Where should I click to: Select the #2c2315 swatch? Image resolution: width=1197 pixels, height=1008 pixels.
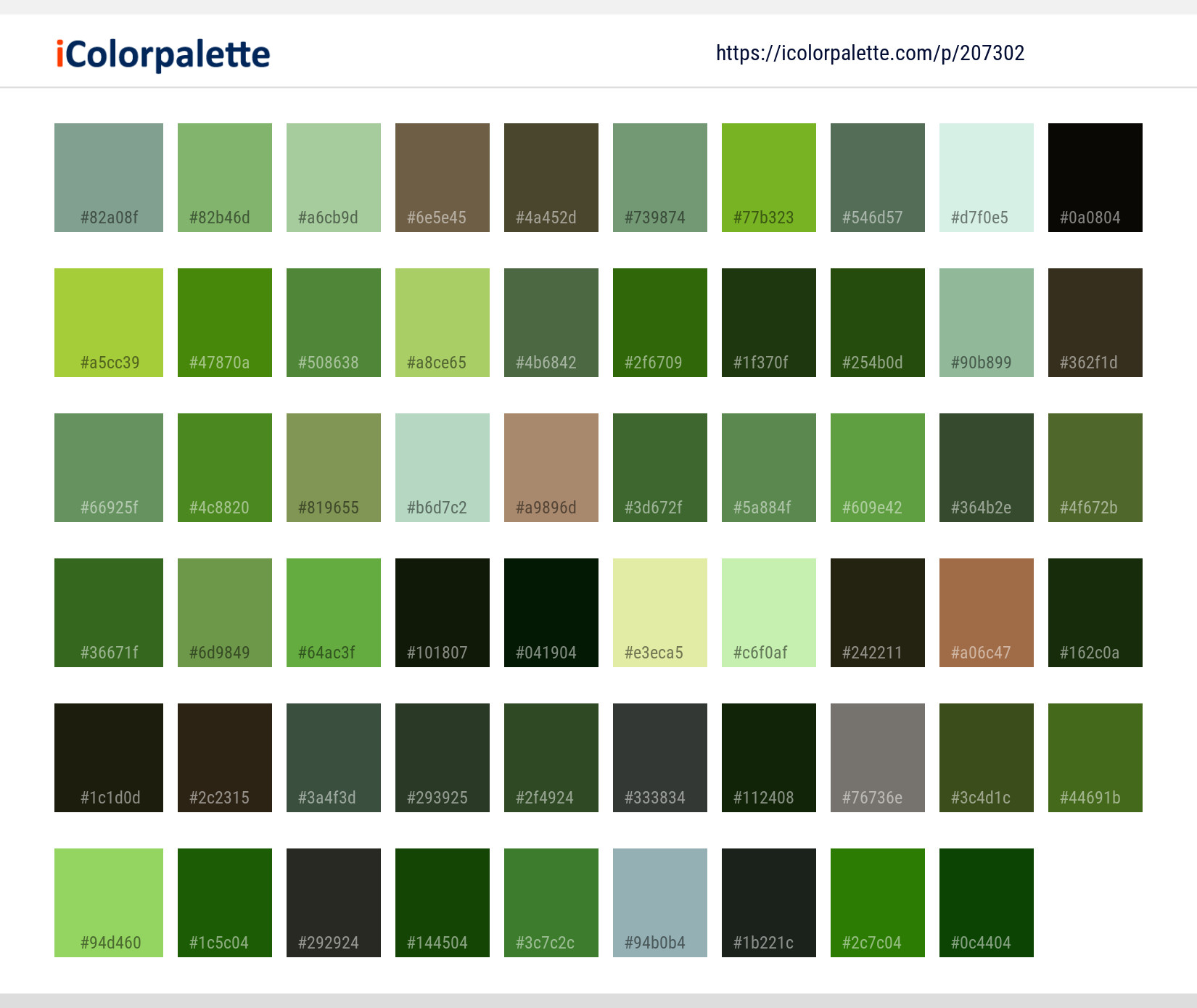[x=225, y=758]
